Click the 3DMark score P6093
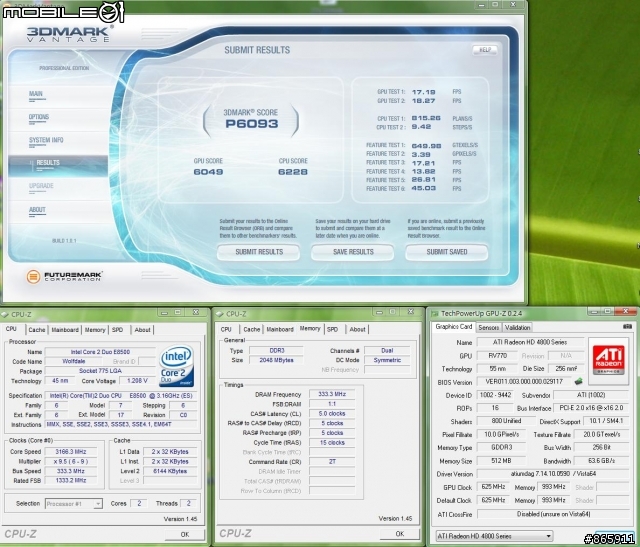640x547 pixels. pos(251,124)
